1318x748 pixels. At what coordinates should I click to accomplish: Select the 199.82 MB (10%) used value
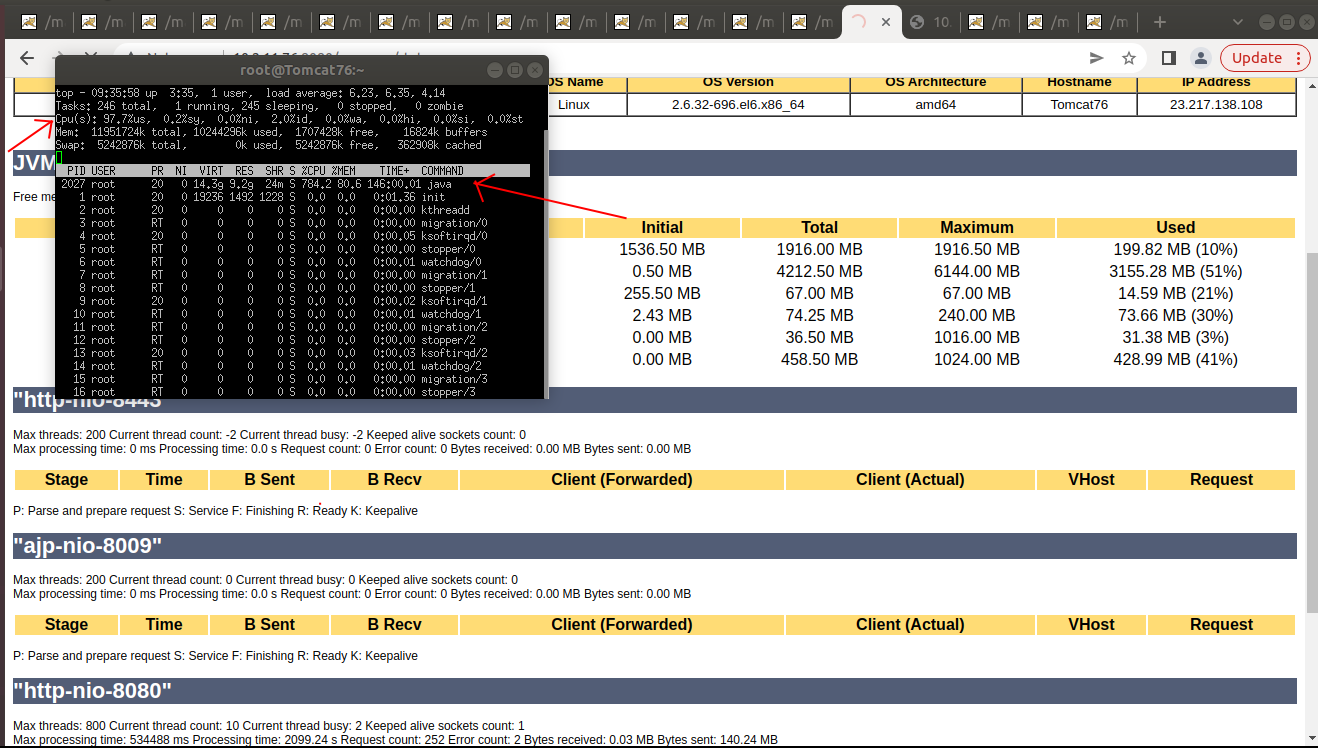click(x=1176, y=249)
